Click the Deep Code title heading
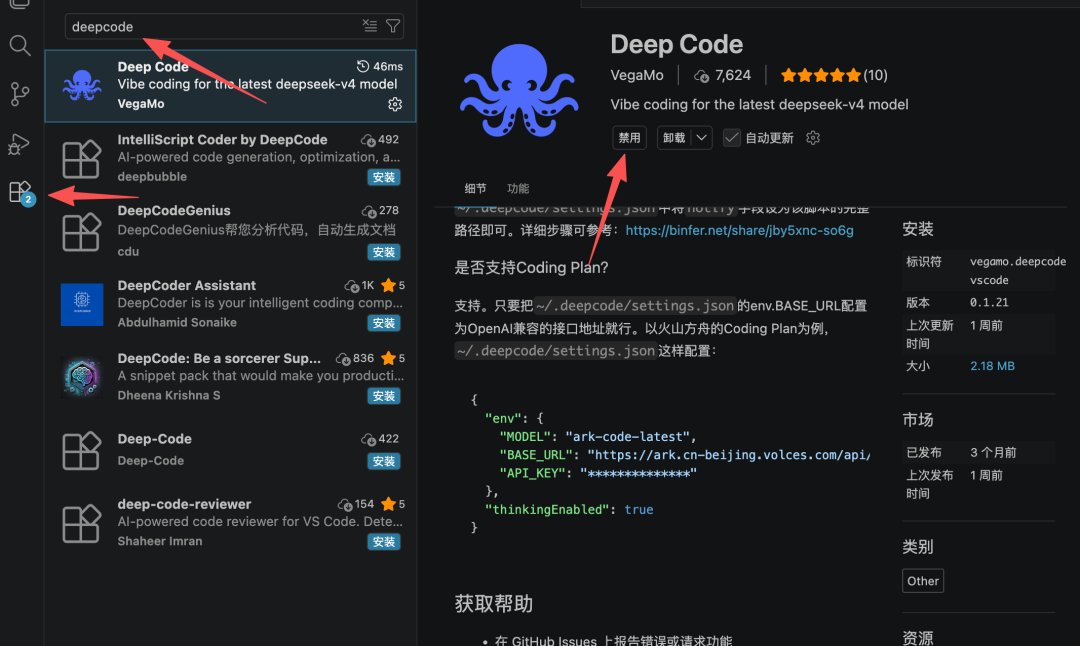 point(676,44)
